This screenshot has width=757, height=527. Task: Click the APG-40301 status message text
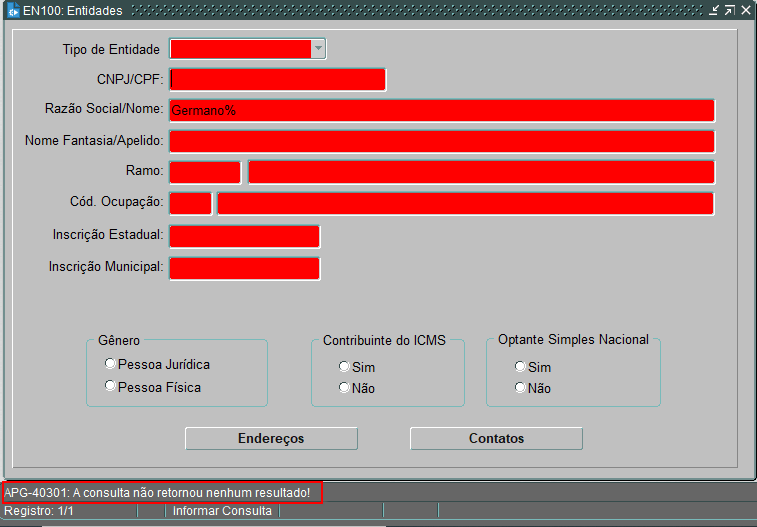(157, 493)
